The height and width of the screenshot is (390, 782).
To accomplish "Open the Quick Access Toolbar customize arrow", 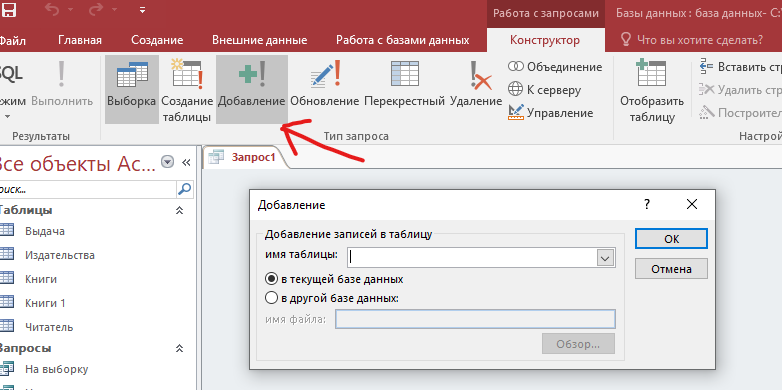I will [143, 9].
